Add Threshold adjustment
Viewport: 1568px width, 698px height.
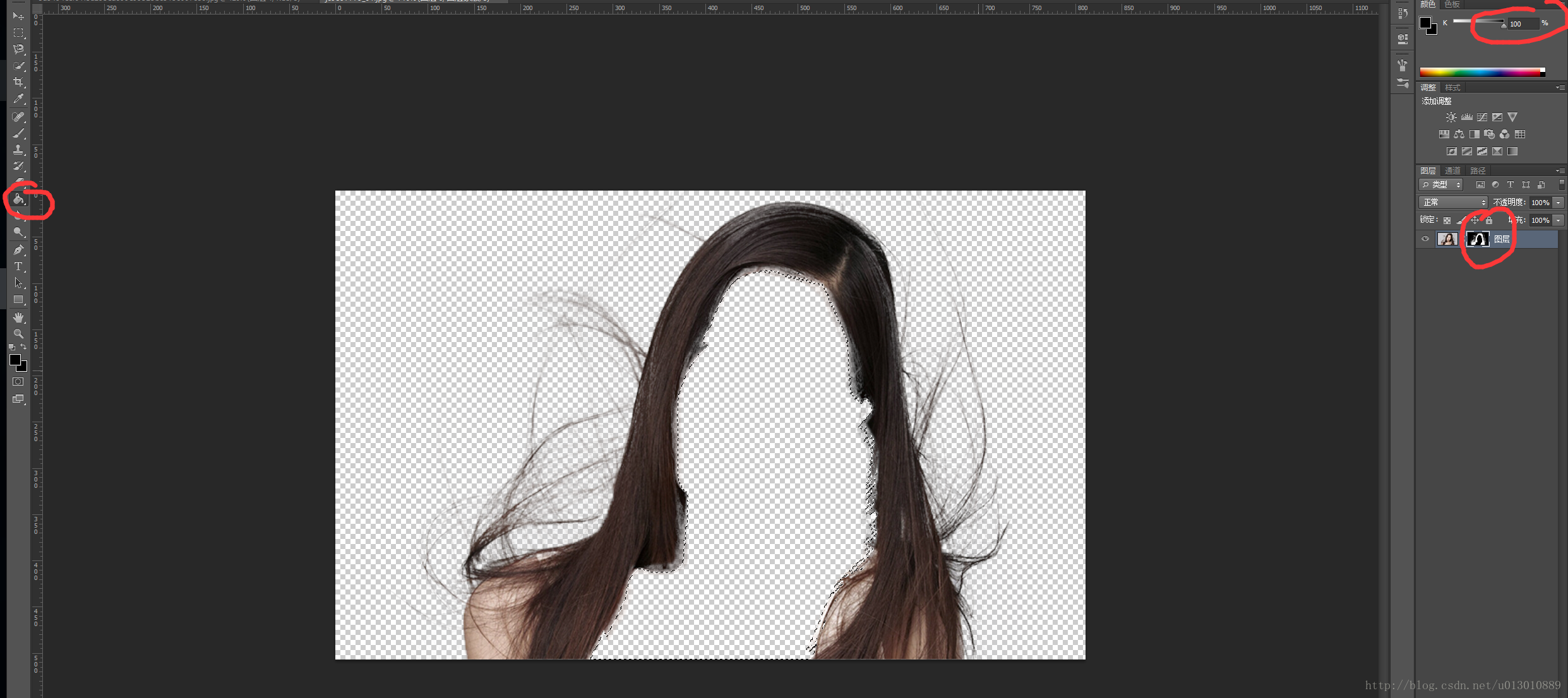(x=1482, y=151)
